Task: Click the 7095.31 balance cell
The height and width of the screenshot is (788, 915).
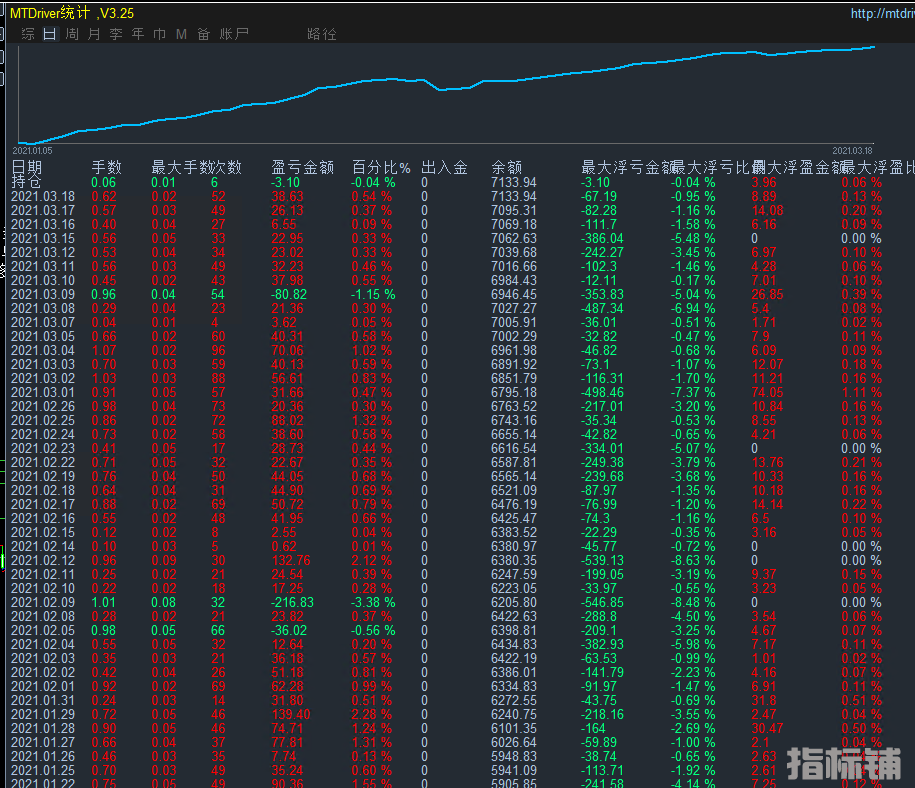Action: click(x=514, y=211)
